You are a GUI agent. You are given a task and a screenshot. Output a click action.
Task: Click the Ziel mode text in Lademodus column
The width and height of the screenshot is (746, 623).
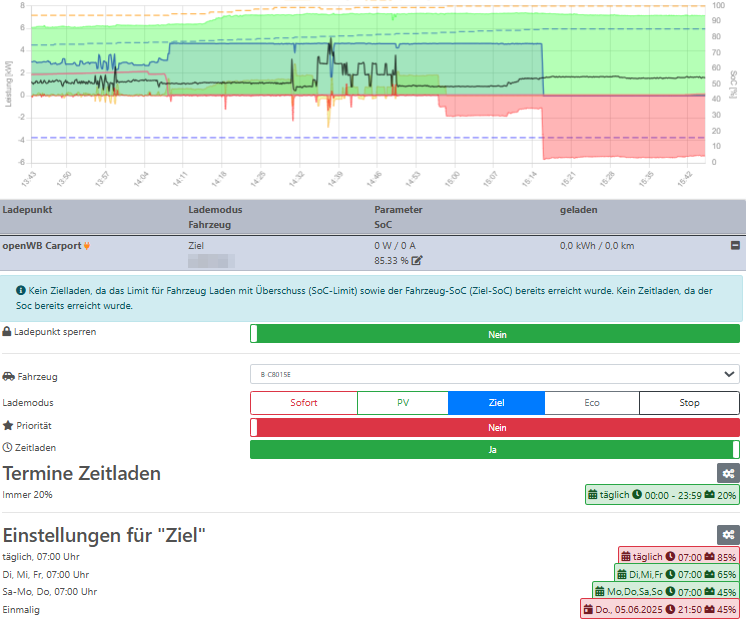pos(196,246)
